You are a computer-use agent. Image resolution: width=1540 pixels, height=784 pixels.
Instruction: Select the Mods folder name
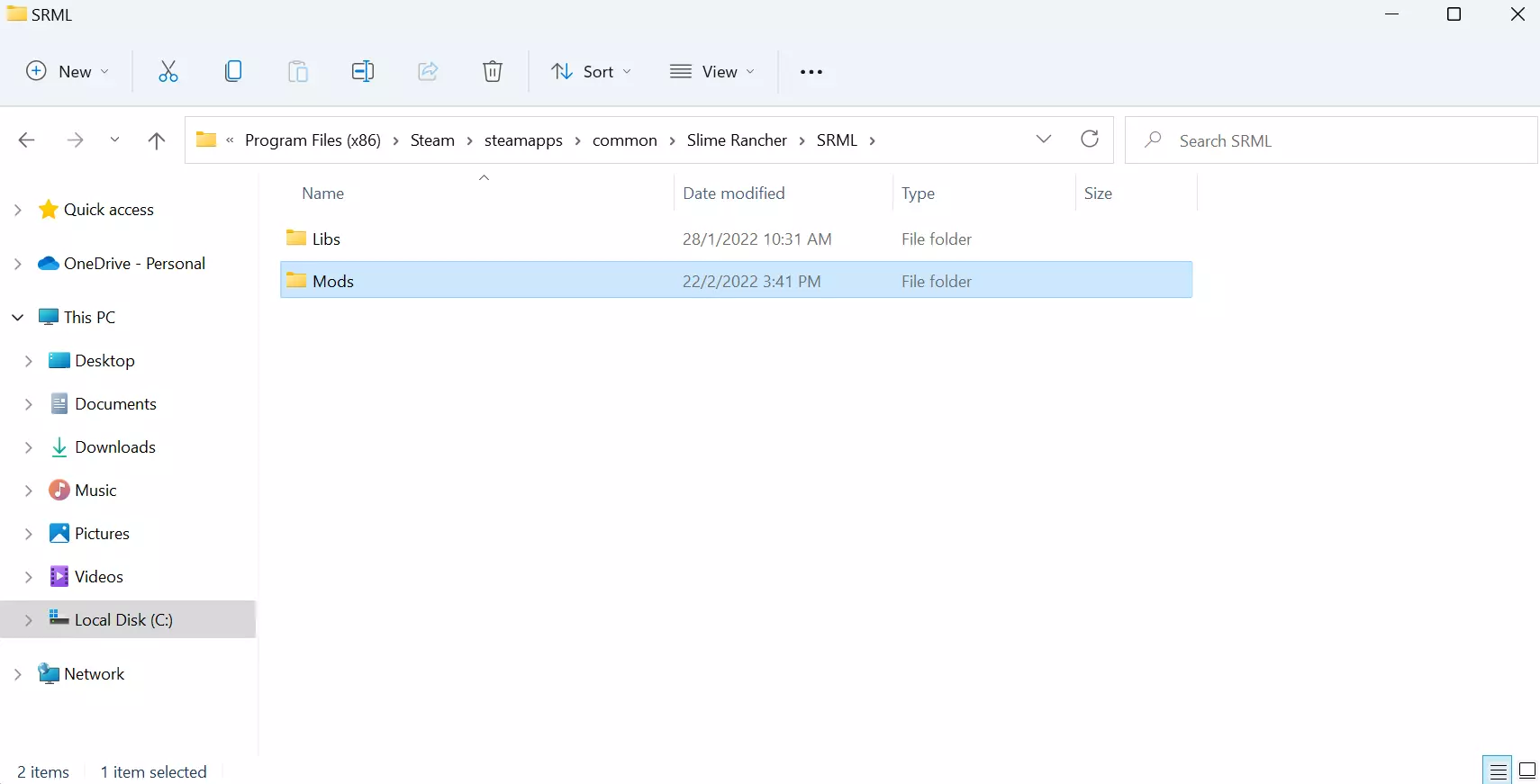(x=333, y=281)
